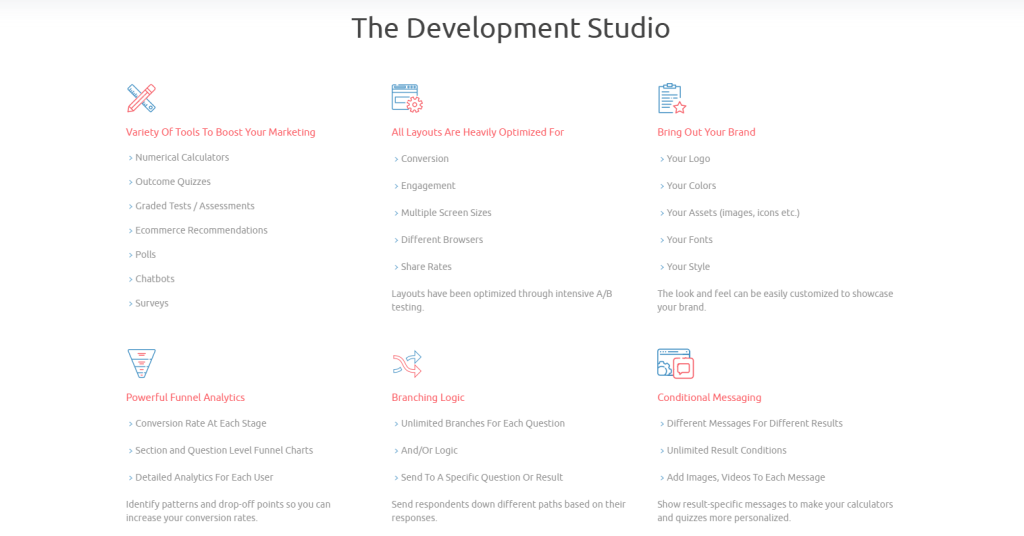Viewport: 1024px width, 536px height.
Task: Click the browser window with gear icon
Action: click(x=407, y=98)
